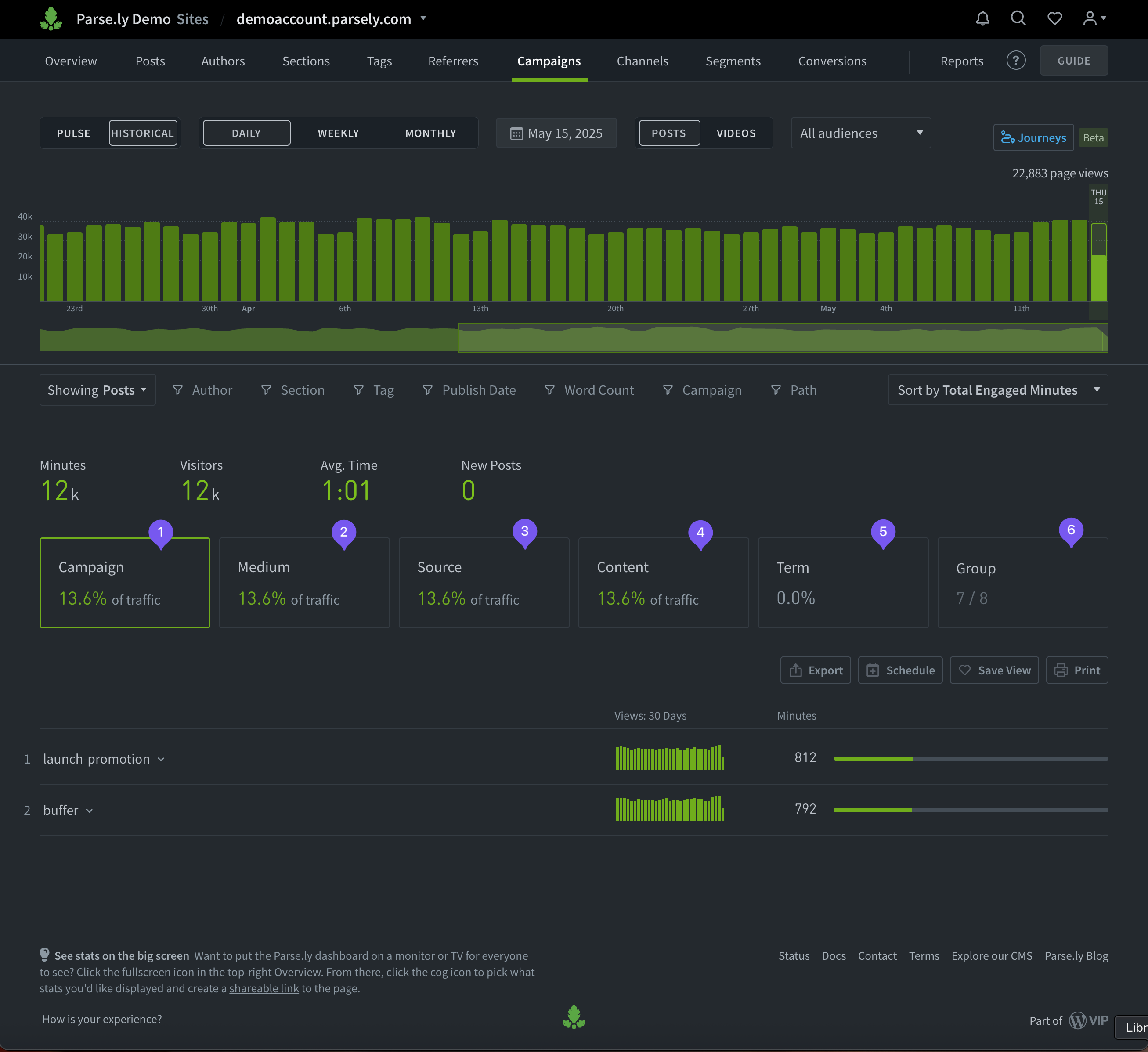Open search with the magnifier icon
Viewport: 1148px width, 1052px height.
(1018, 19)
